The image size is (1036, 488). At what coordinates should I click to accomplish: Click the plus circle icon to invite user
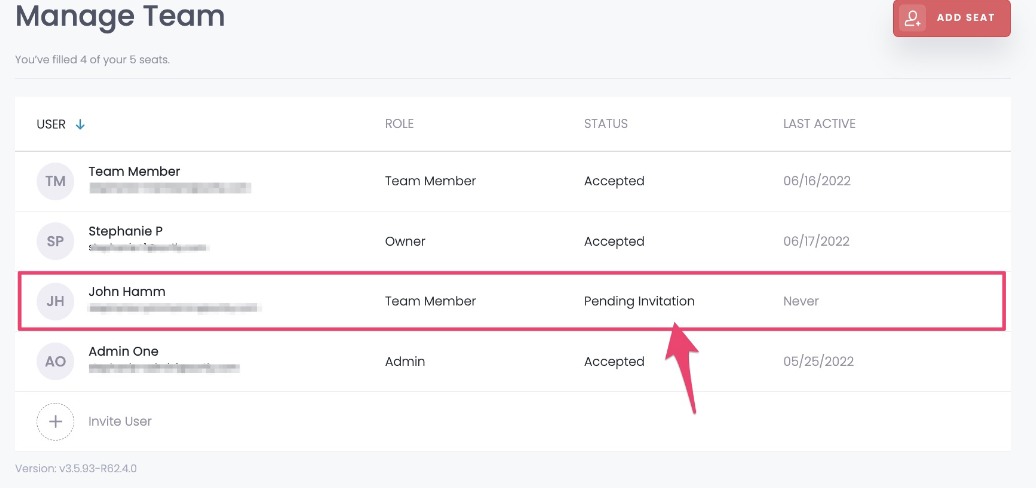[56, 421]
